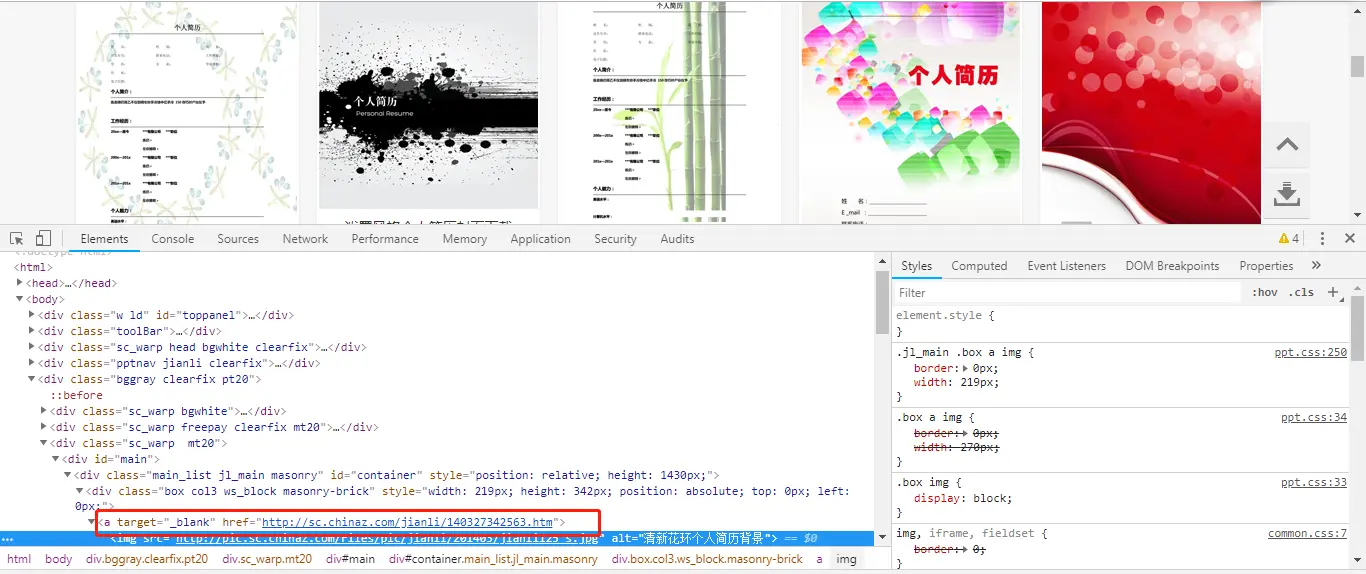Expand the head element node
The image size is (1366, 574).
[x=20, y=283]
